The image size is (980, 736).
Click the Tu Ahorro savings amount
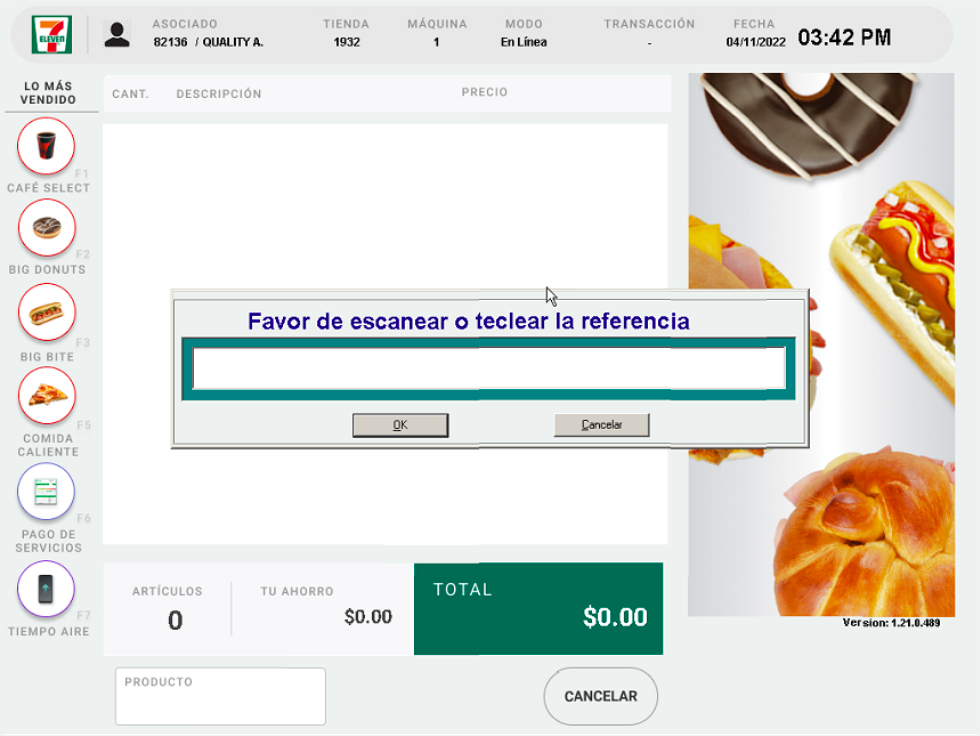[x=368, y=617]
